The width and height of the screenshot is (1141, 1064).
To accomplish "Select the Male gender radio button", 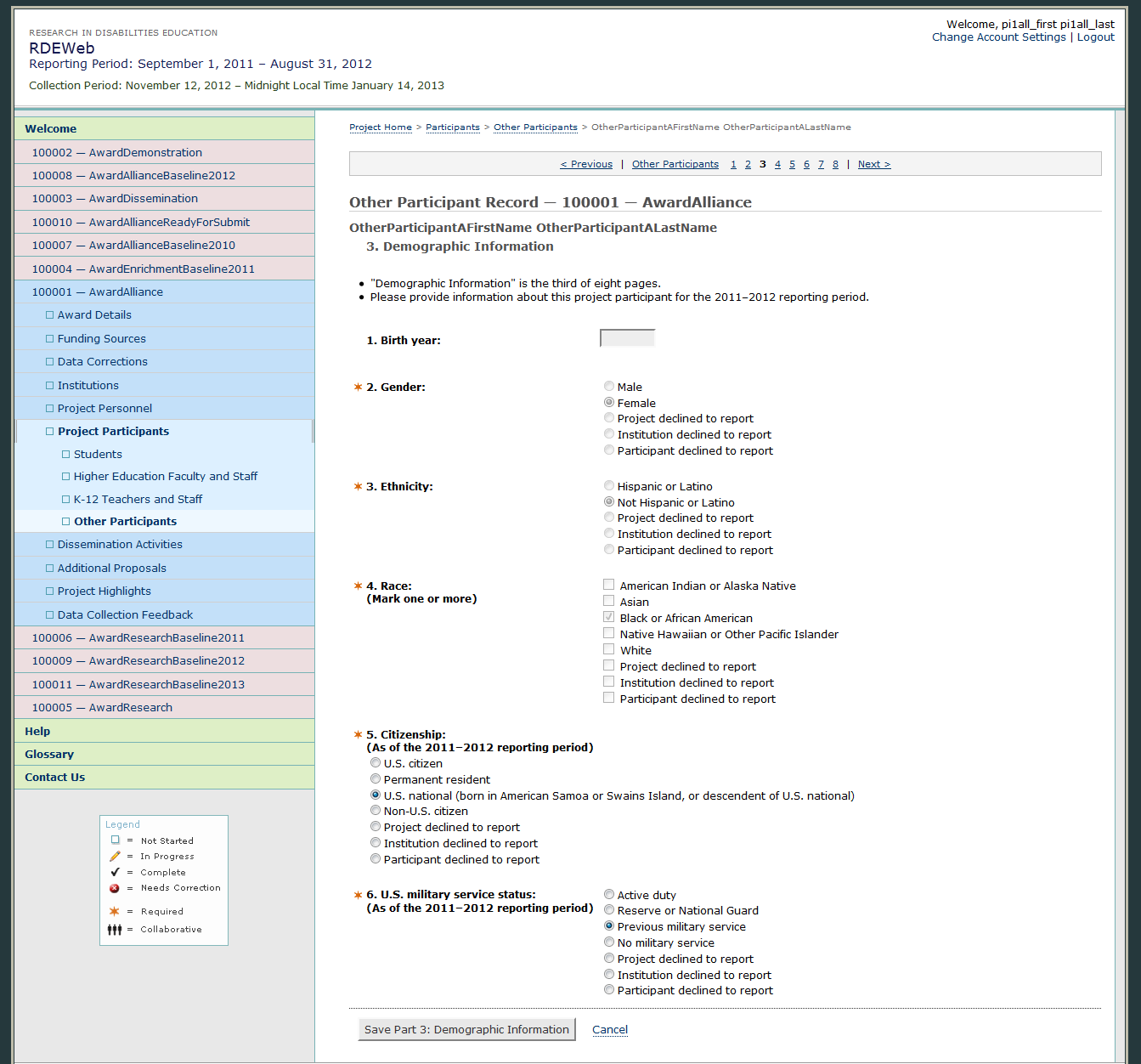I will [609, 387].
